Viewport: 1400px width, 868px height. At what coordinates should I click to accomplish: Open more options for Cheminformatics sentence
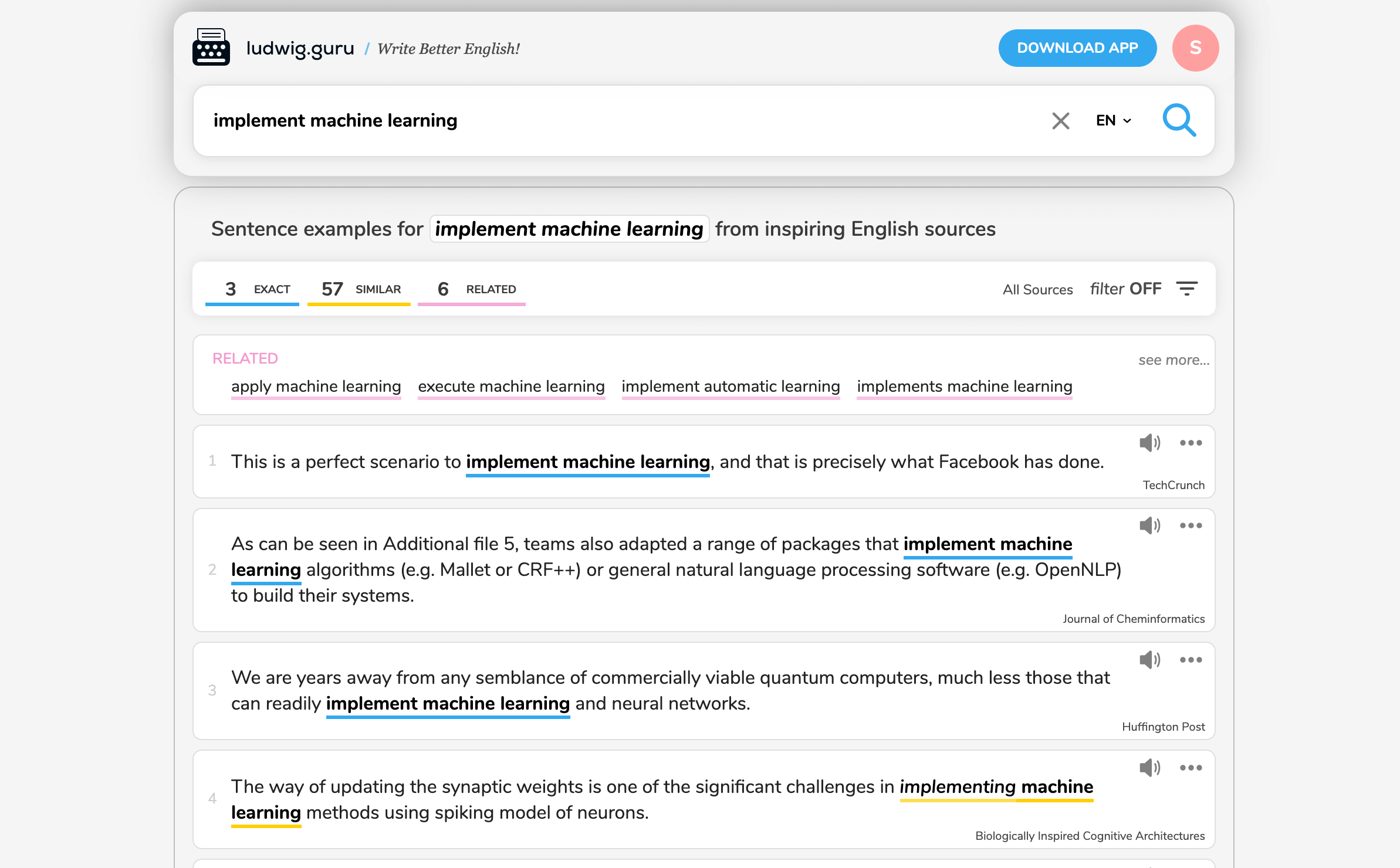pyautogui.click(x=1191, y=525)
